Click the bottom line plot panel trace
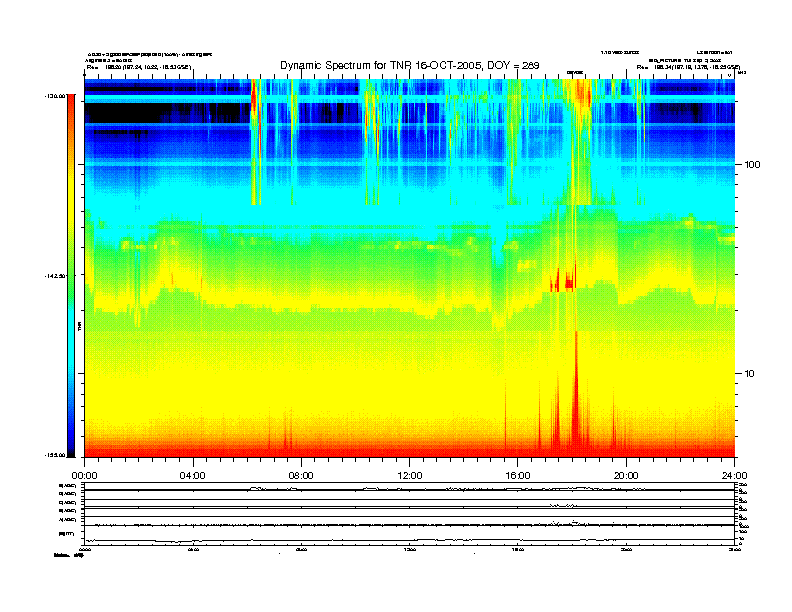 click(x=410, y=540)
